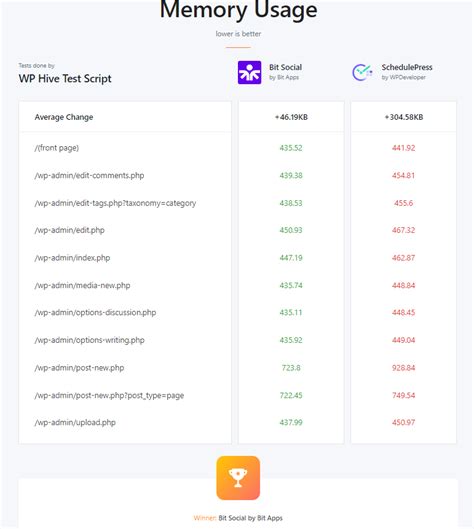Click the +304.58KB average value
The image size is (474, 529).
(x=403, y=117)
